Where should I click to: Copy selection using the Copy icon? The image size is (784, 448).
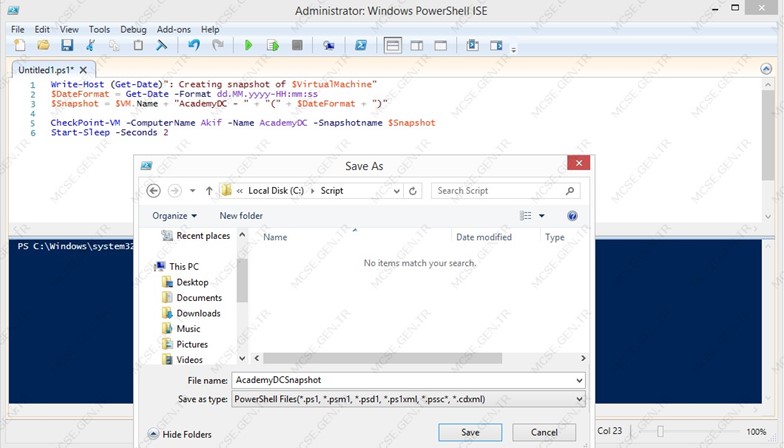point(114,46)
